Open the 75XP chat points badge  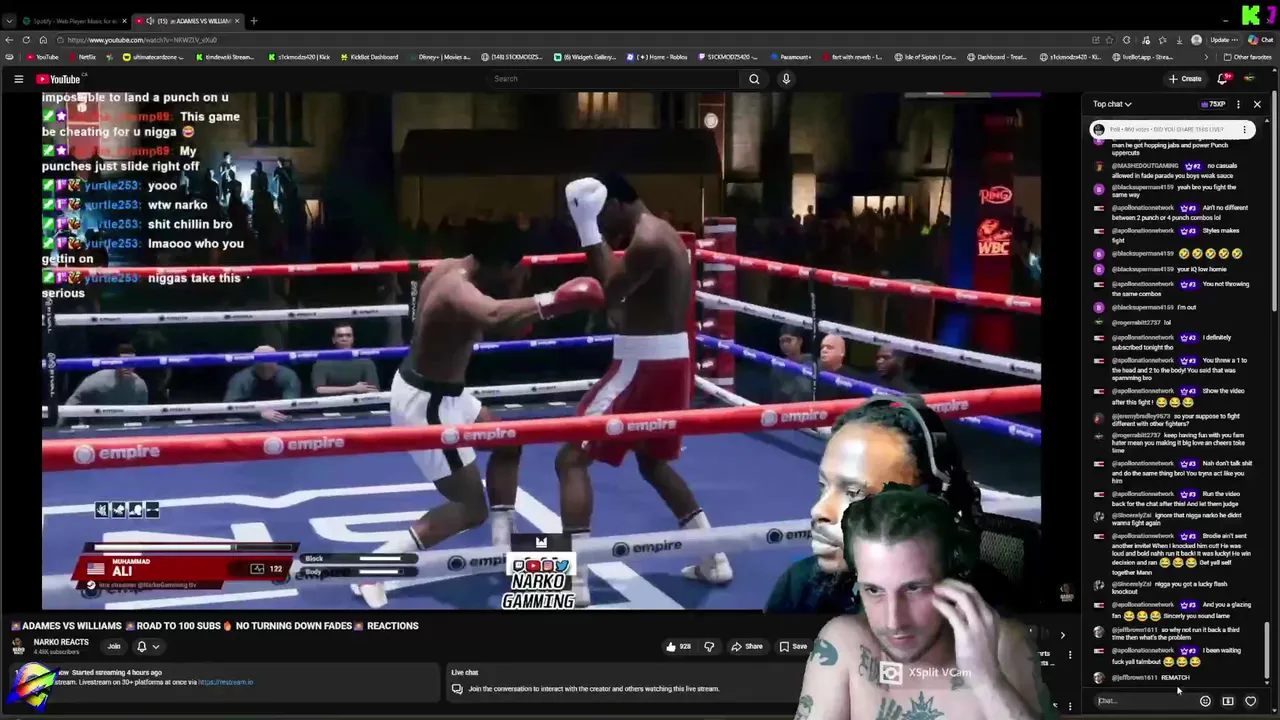point(1213,104)
